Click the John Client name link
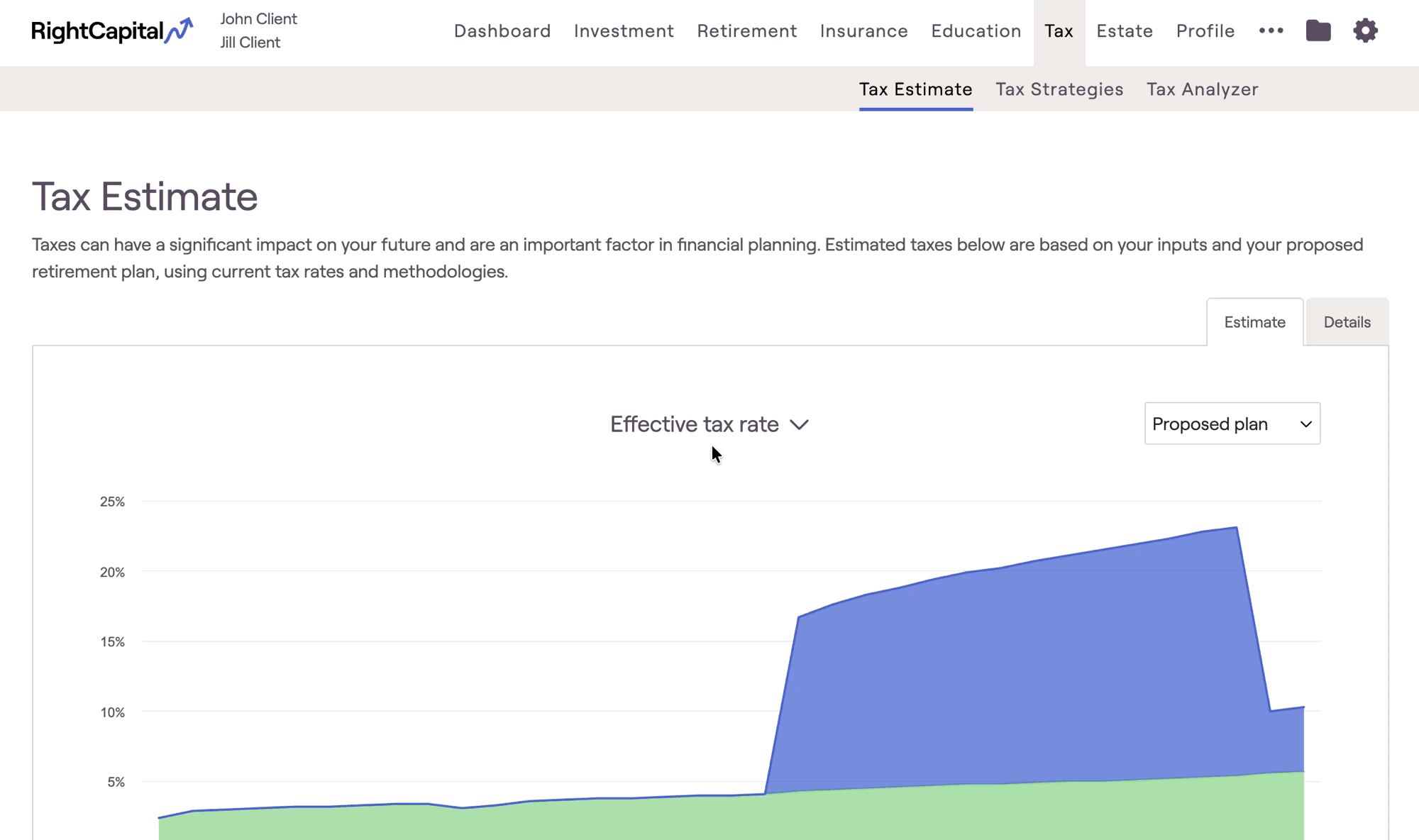Viewport: 1419px width, 840px height. pyautogui.click(x=258, y=19)
